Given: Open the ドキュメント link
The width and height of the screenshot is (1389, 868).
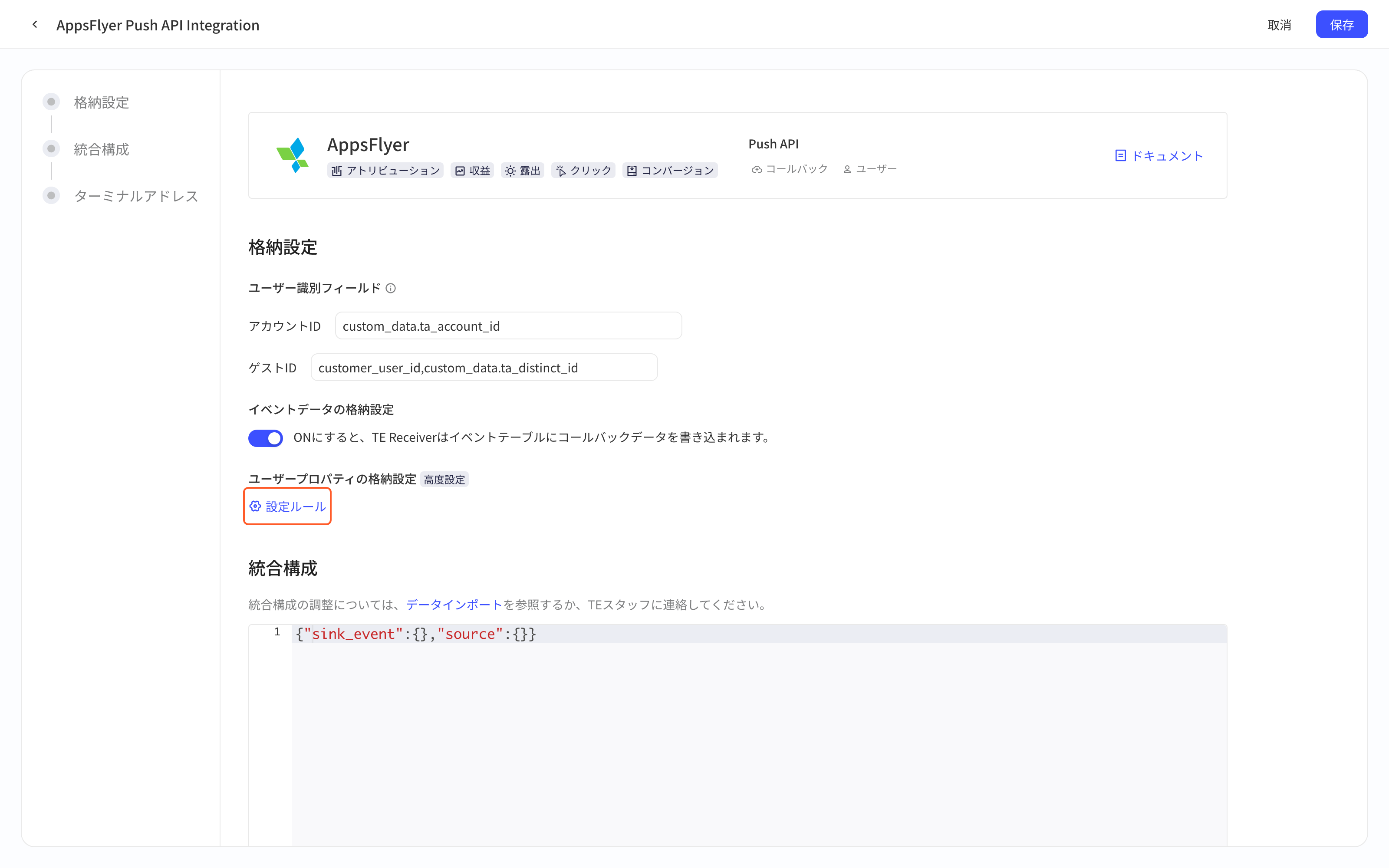Looking at the screenshot, I should tap(1159, 155).
